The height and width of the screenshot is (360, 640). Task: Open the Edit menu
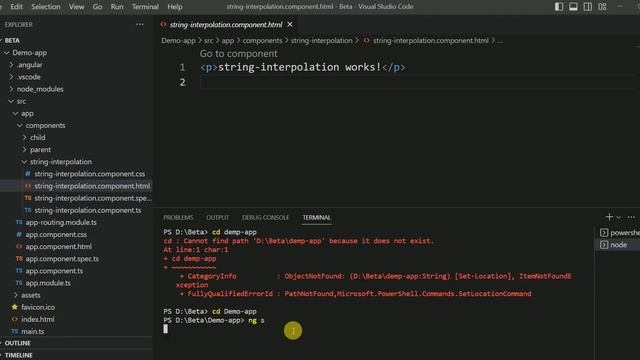point(16,7)
